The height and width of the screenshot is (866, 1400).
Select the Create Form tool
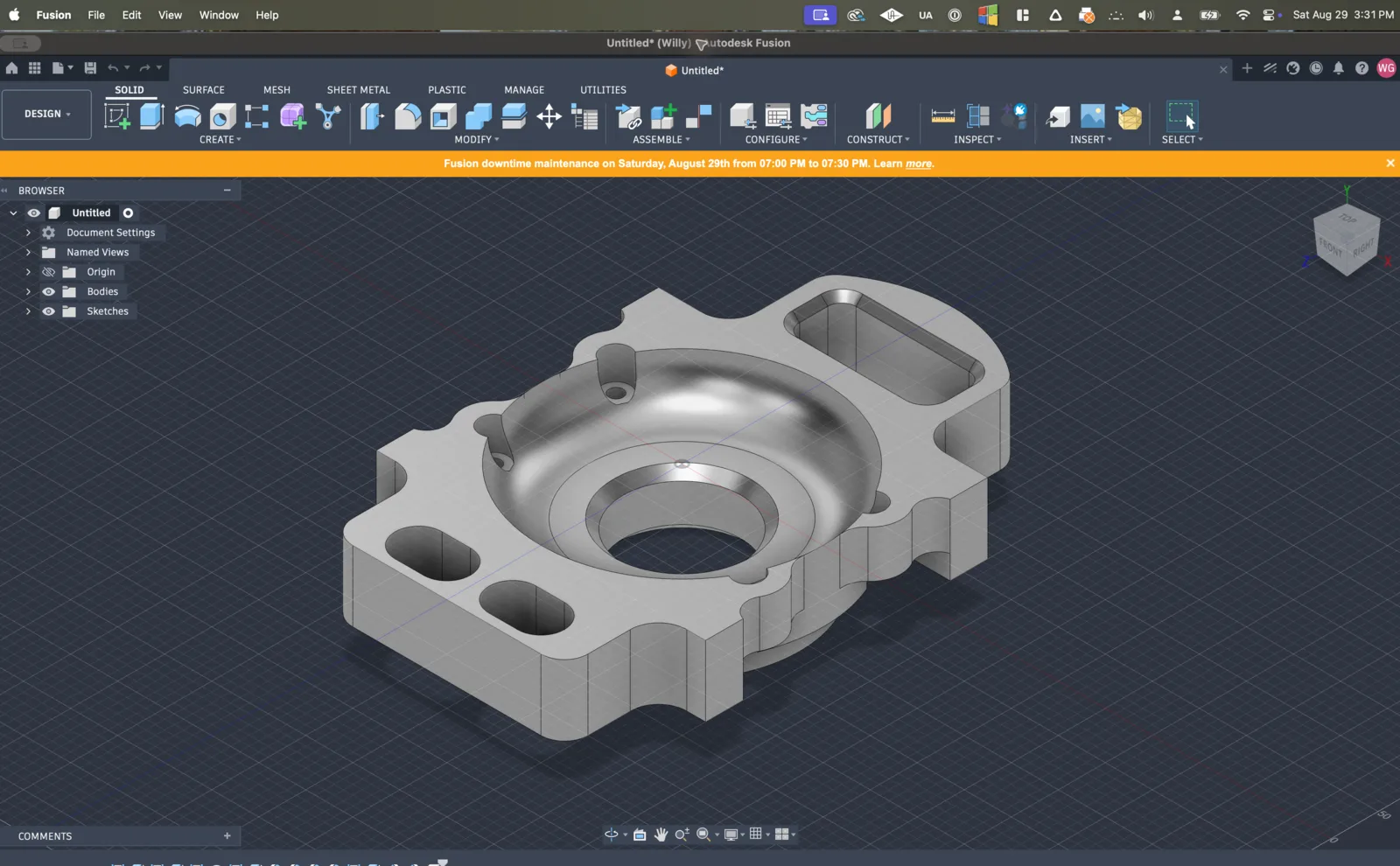pyautogui.click(x=293, y=115)
